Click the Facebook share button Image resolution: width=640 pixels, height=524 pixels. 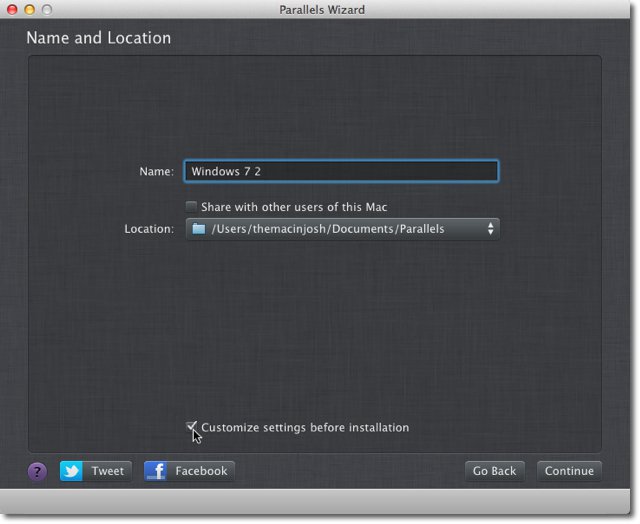(189, 471)
